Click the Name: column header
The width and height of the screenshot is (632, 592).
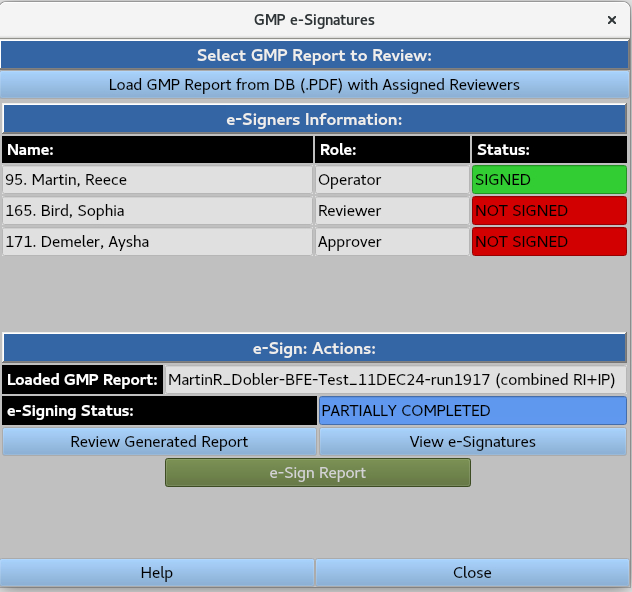pos(157,150)
